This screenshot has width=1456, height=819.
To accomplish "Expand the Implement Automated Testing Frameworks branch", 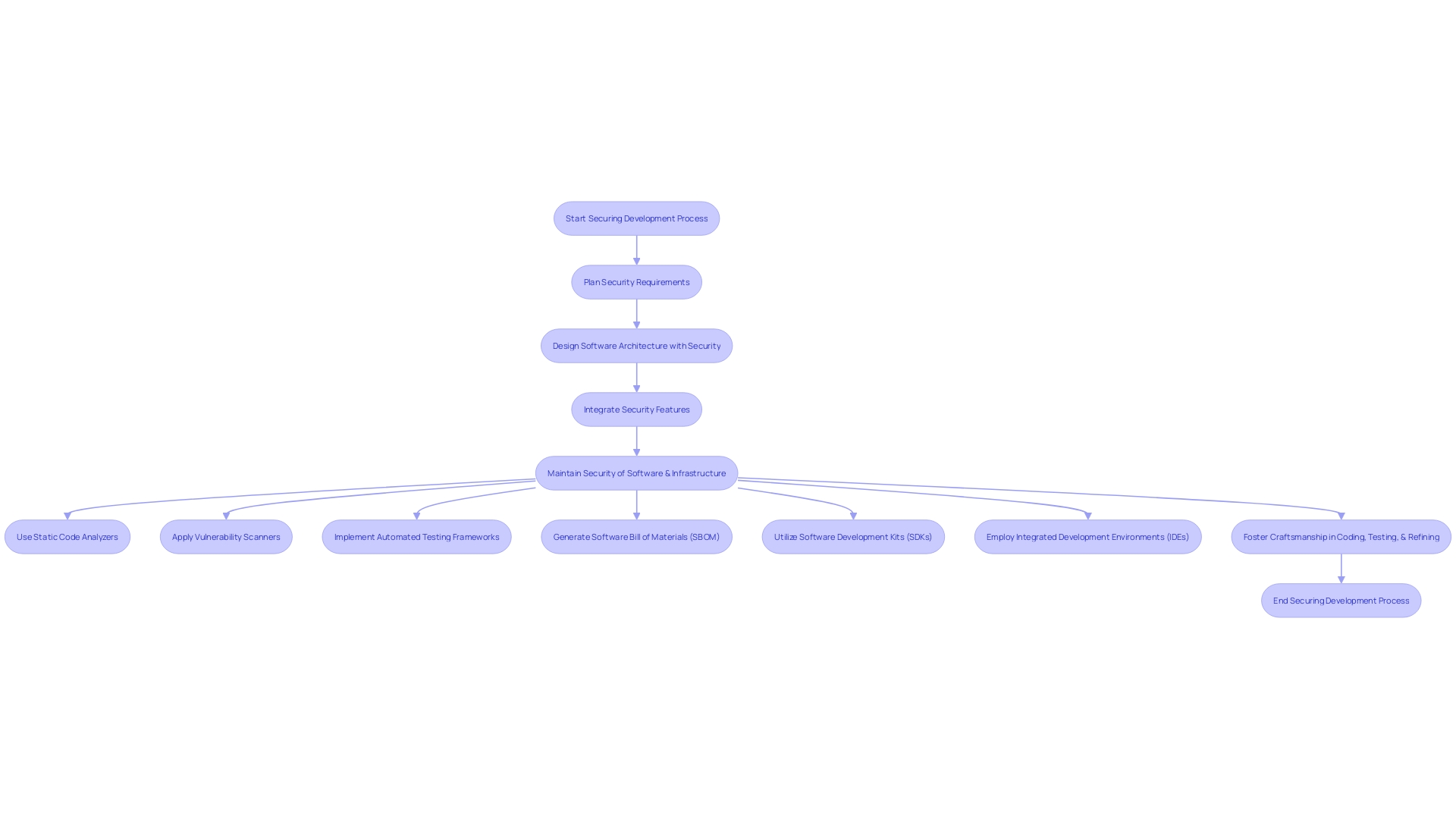I will click(416, 536).
